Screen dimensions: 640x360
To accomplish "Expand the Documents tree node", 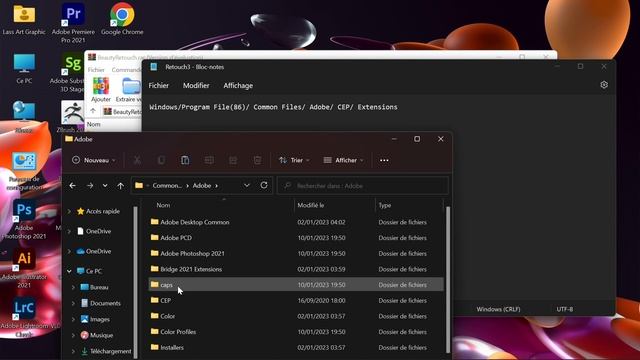I will (73, 303).
